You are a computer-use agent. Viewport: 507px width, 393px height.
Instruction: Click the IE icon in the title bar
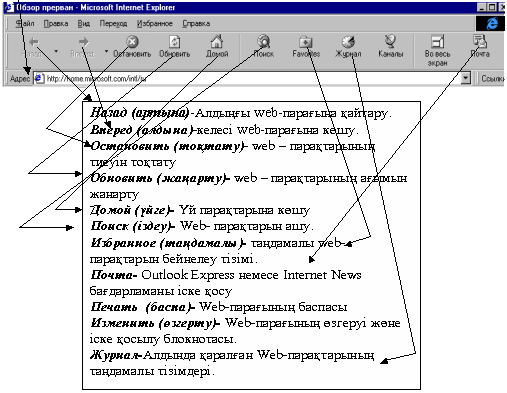coord(9,7)
